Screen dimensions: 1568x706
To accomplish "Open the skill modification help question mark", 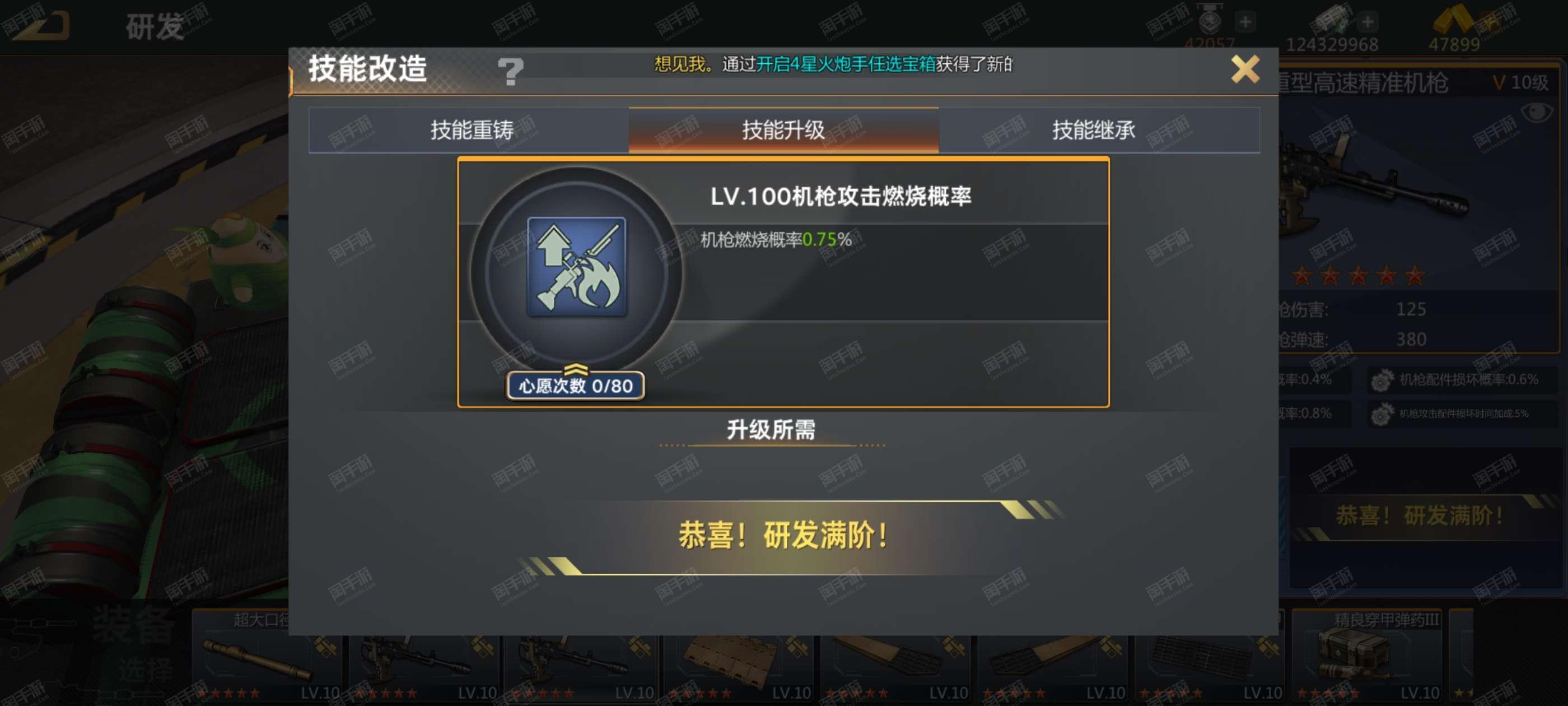I will (x=510, y=71).
